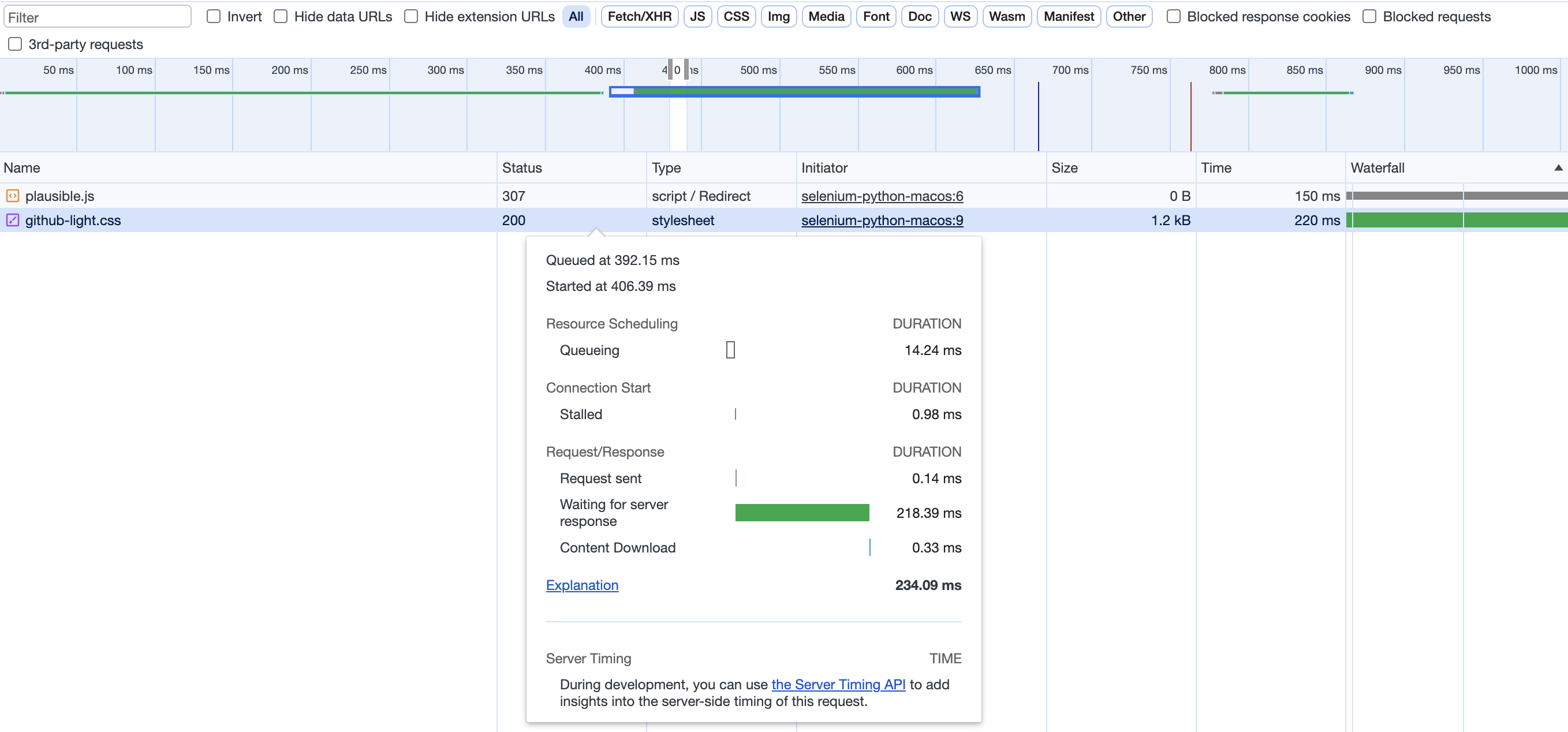Click the left timeline overview selection handle

pyautogui.click(x=670, y=69)
